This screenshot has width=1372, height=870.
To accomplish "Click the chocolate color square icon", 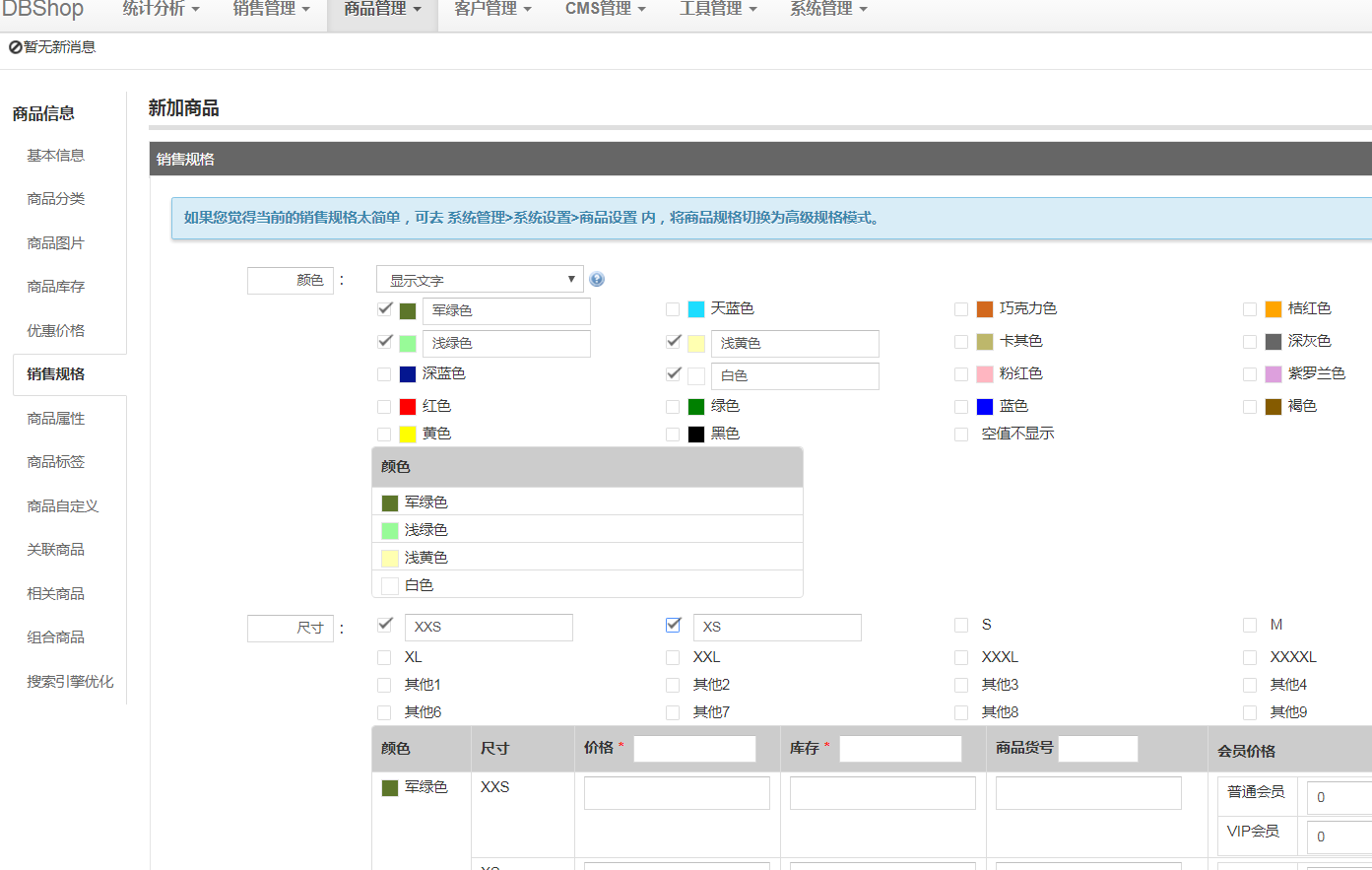I will tap(985, 309).
